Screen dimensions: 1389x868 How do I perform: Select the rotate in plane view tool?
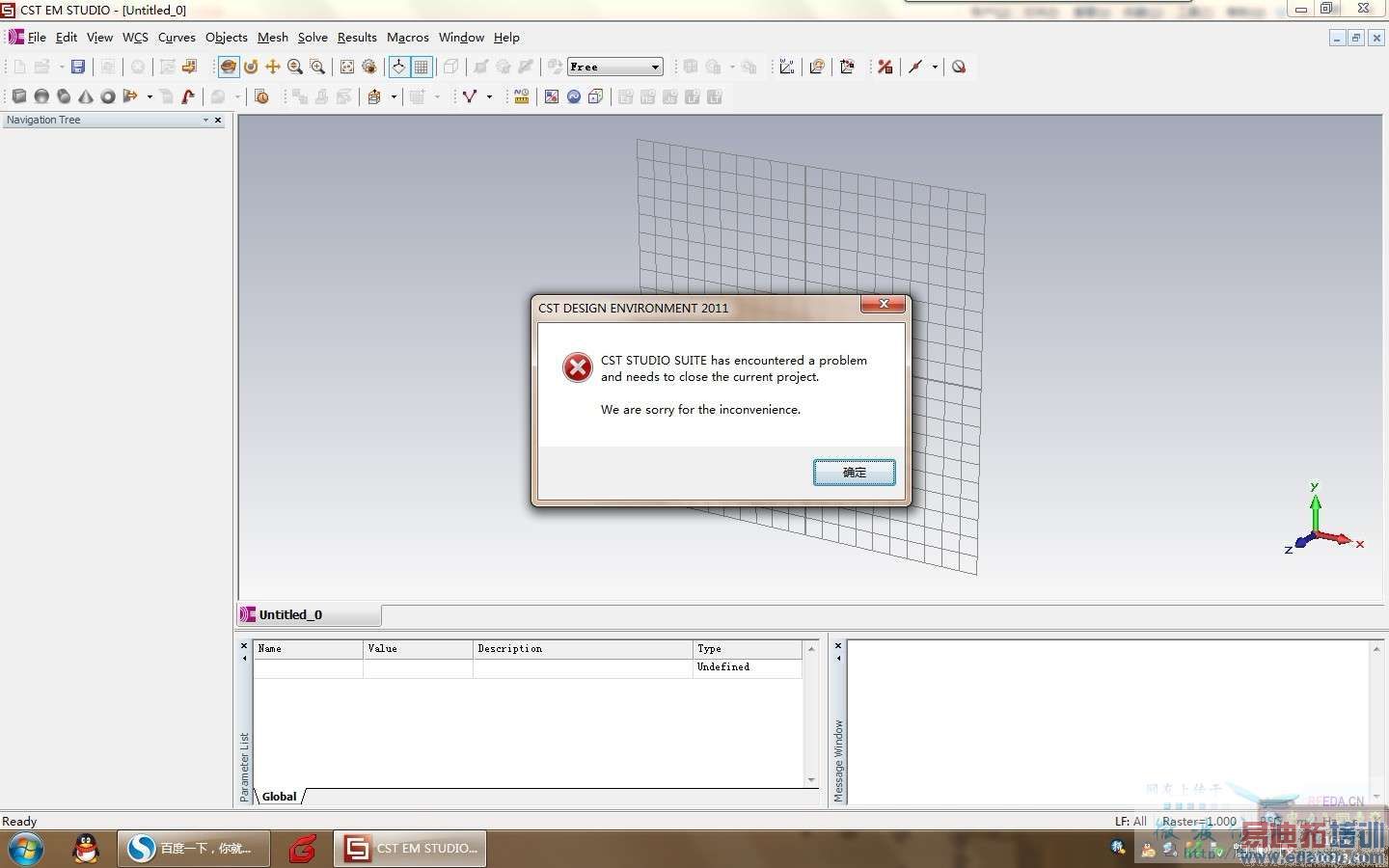click(x=251, y=67)
